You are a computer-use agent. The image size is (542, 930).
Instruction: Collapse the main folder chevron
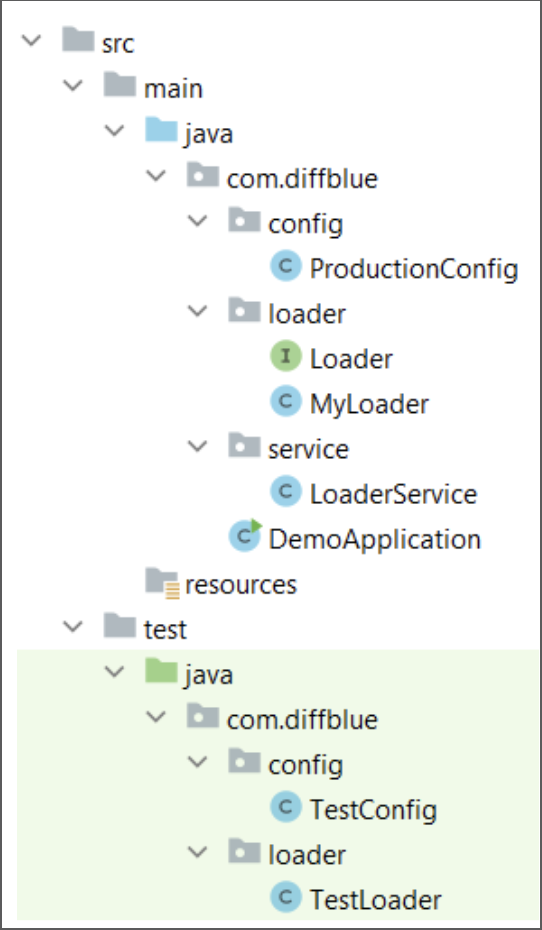[72, 86]
